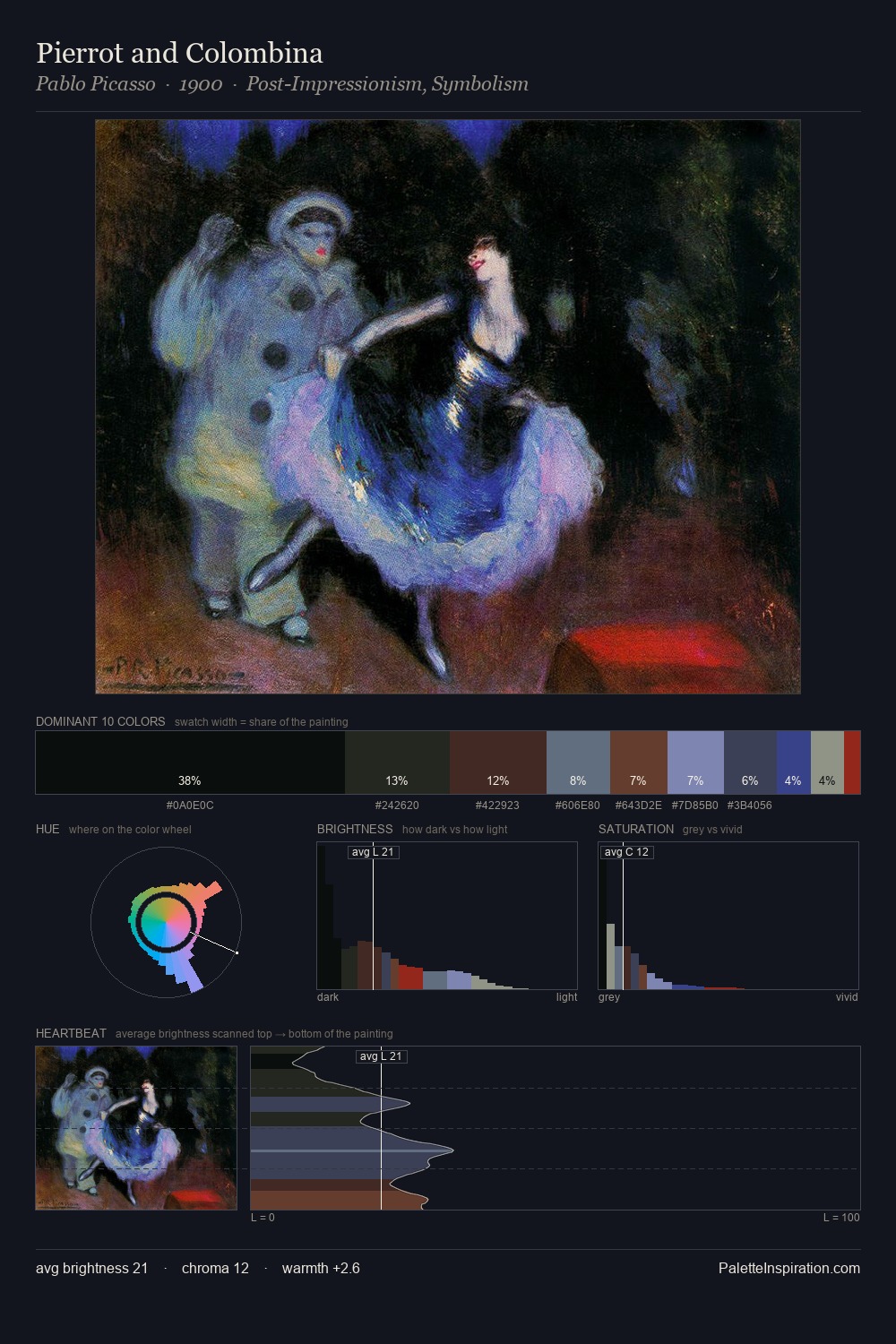Image resolution: width=896 pixels, height=1344 pixels.
Task: Click the PaletteInspiration.com link
Action: coord(789,1268)
